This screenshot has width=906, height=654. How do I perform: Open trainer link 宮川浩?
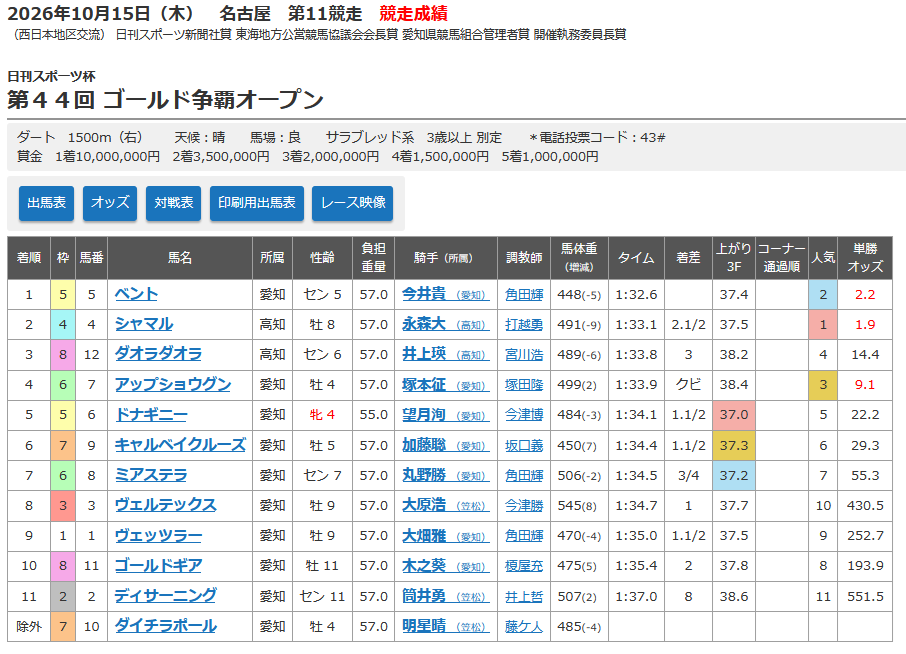524,355
